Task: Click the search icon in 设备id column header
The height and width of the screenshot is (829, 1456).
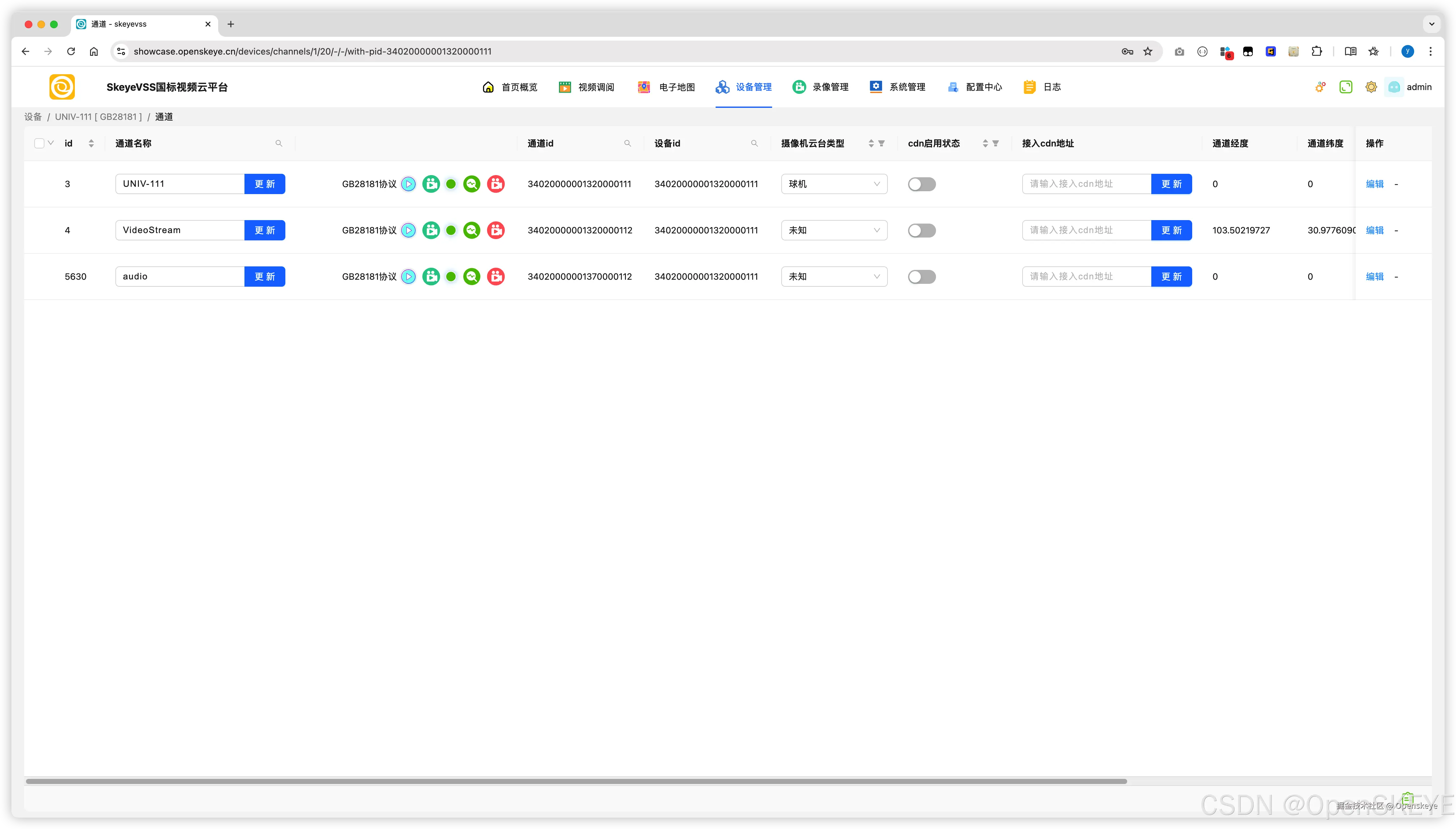Action: 754,143
